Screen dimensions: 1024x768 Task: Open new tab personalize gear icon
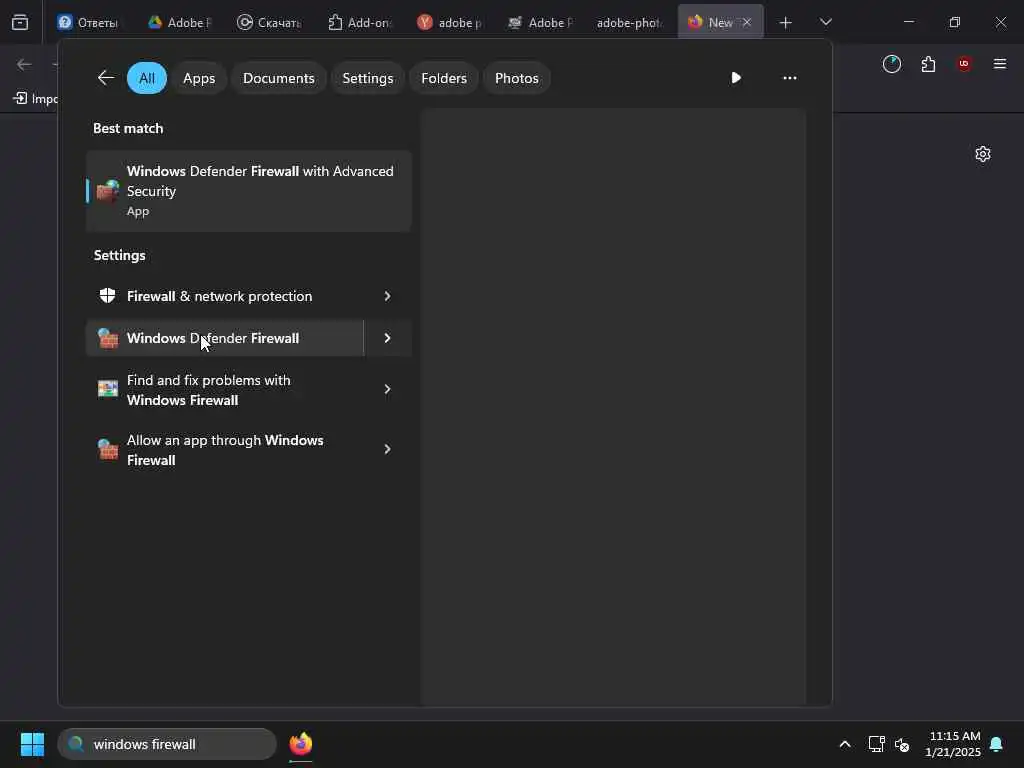[x=983, y=154]
